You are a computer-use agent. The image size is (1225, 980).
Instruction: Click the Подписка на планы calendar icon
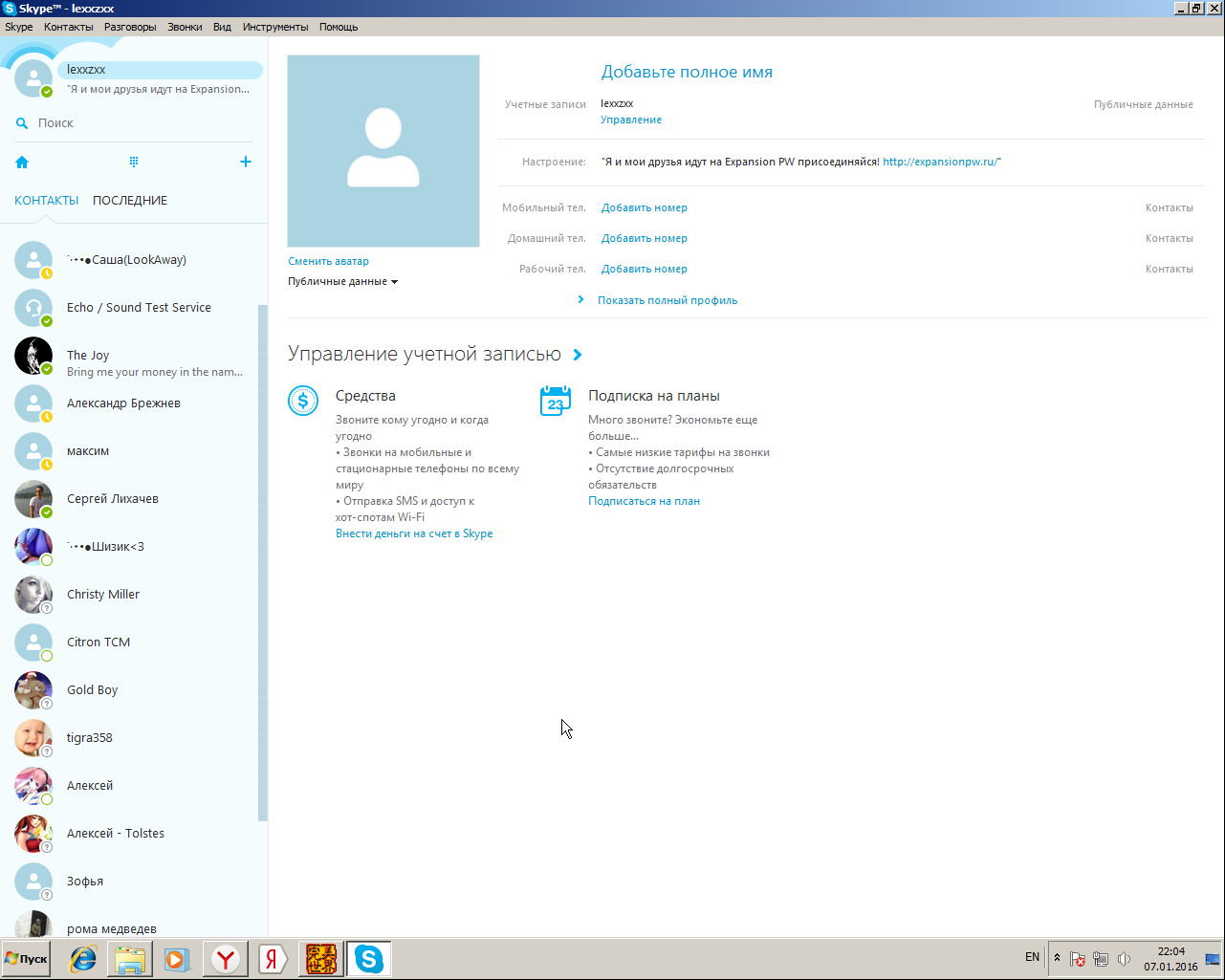556,401
